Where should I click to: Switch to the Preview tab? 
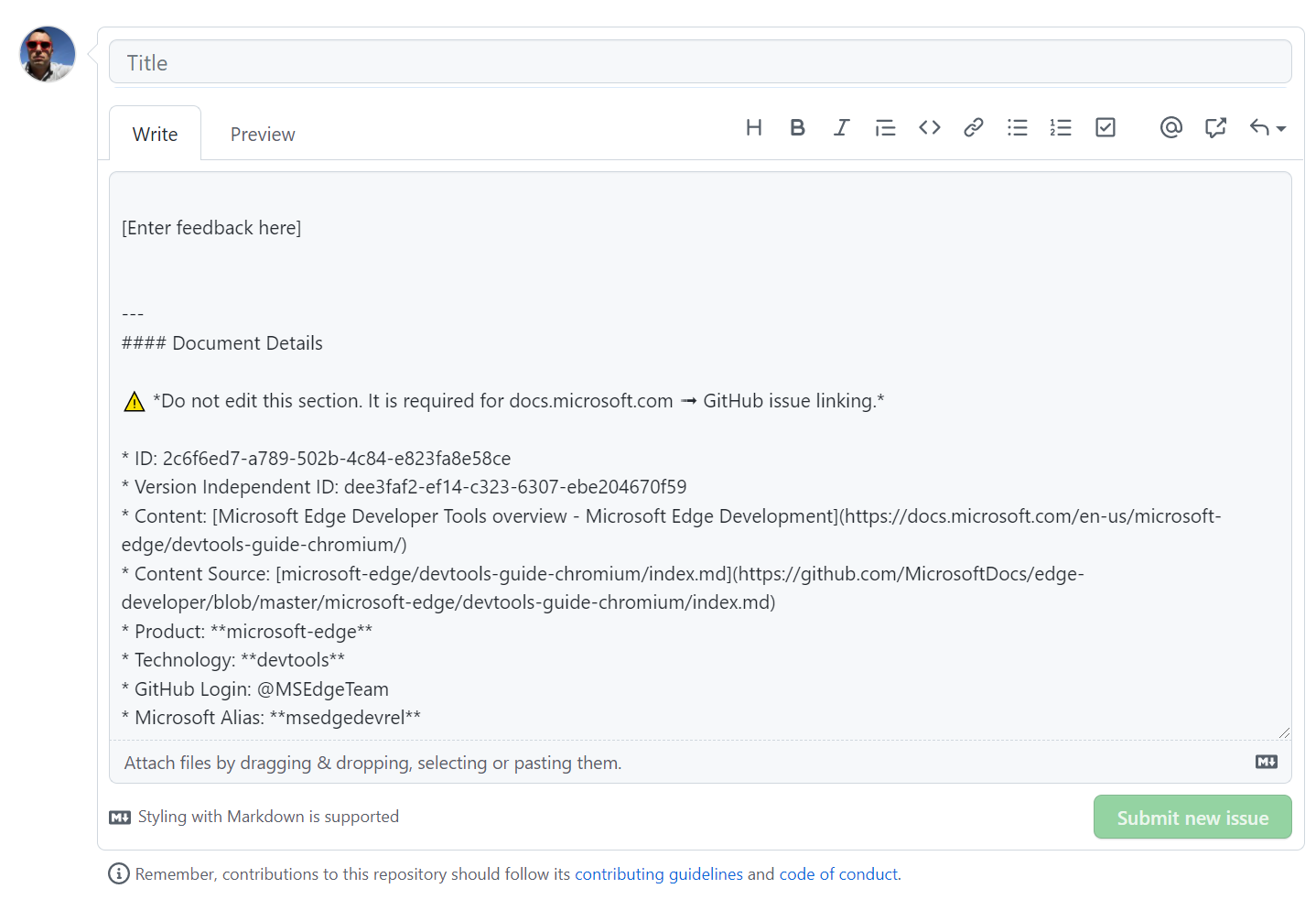coord(263,135)
